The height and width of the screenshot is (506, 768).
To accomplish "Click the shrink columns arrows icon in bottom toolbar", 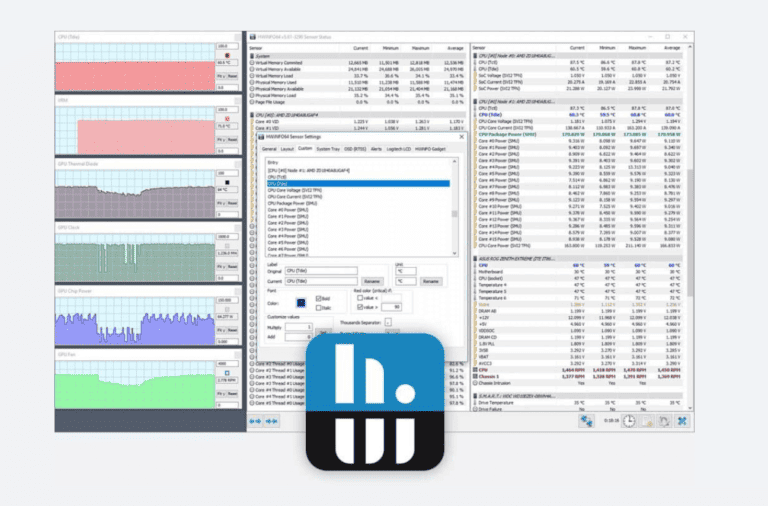I will 271,421.
